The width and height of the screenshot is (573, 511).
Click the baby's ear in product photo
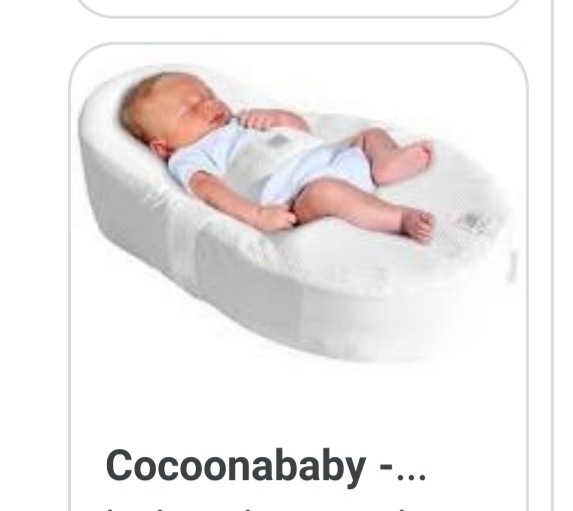160,149
